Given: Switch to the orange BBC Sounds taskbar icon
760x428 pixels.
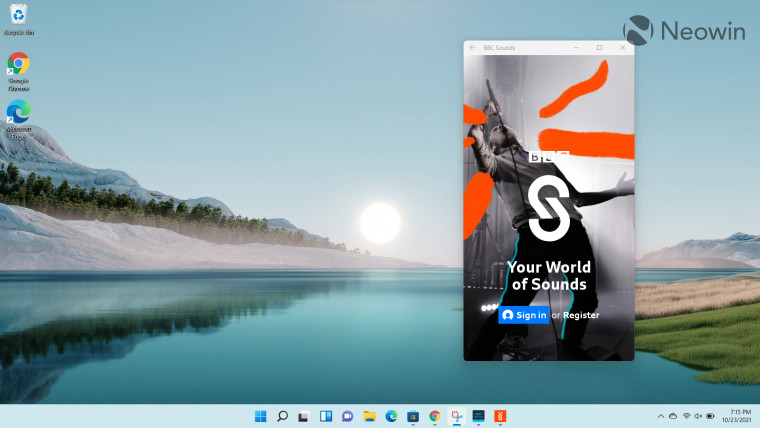Looking at the screenshot, I should tap(500, 416).
